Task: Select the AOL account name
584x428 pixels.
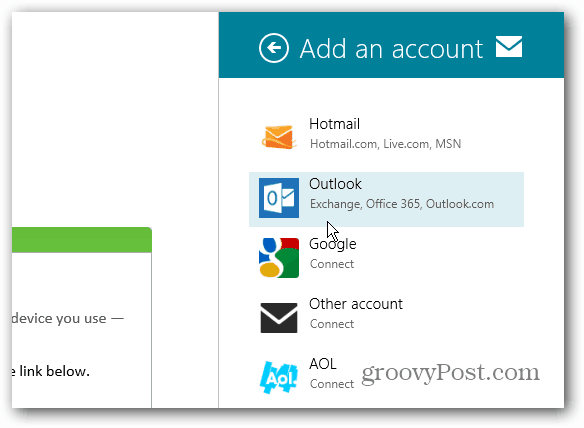Action: click(323, 364)
